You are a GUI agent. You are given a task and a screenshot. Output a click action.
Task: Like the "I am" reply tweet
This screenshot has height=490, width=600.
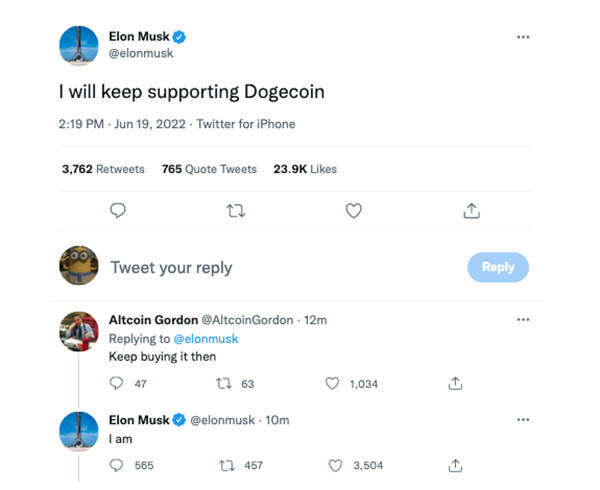pyautogui.click(x=334, y=465)
